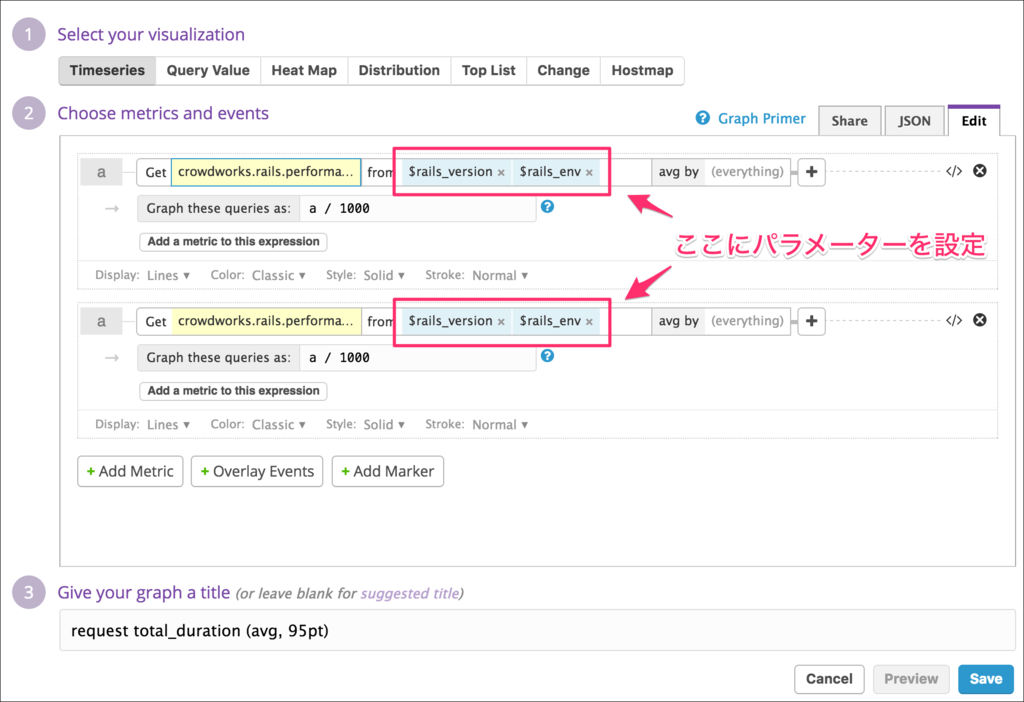
Task: Click the 'a' label of second query
Action: tap(101, 321)
